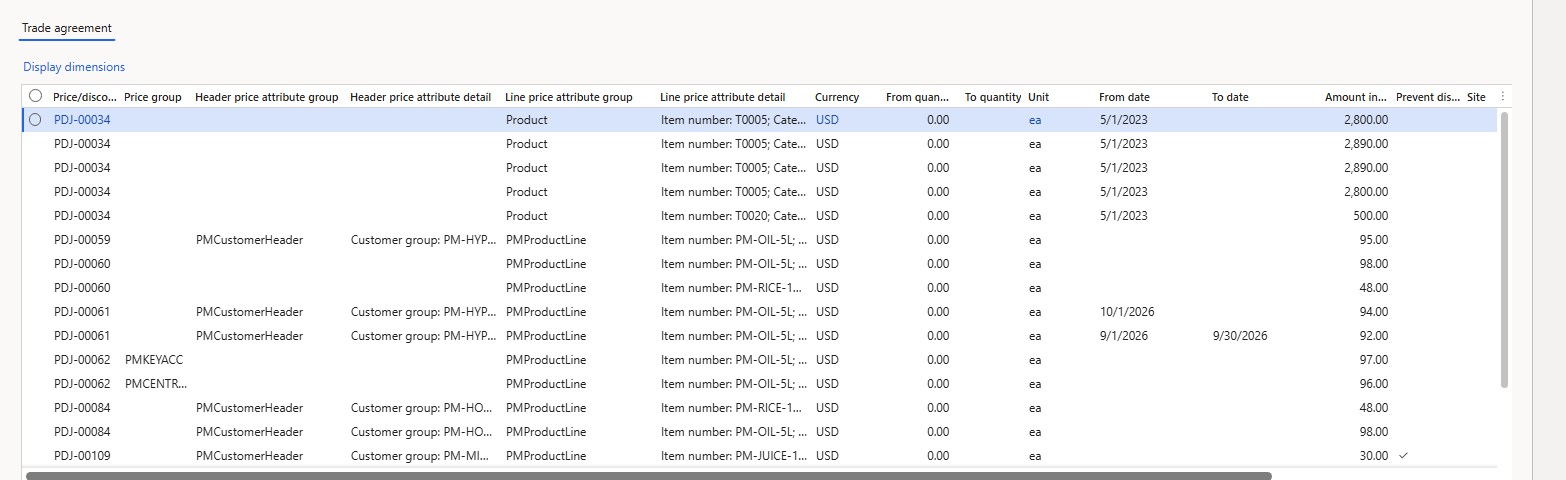Open the Display dimensions link
Viewport: 1566px width, 480px height.
[x=74, y=67]
